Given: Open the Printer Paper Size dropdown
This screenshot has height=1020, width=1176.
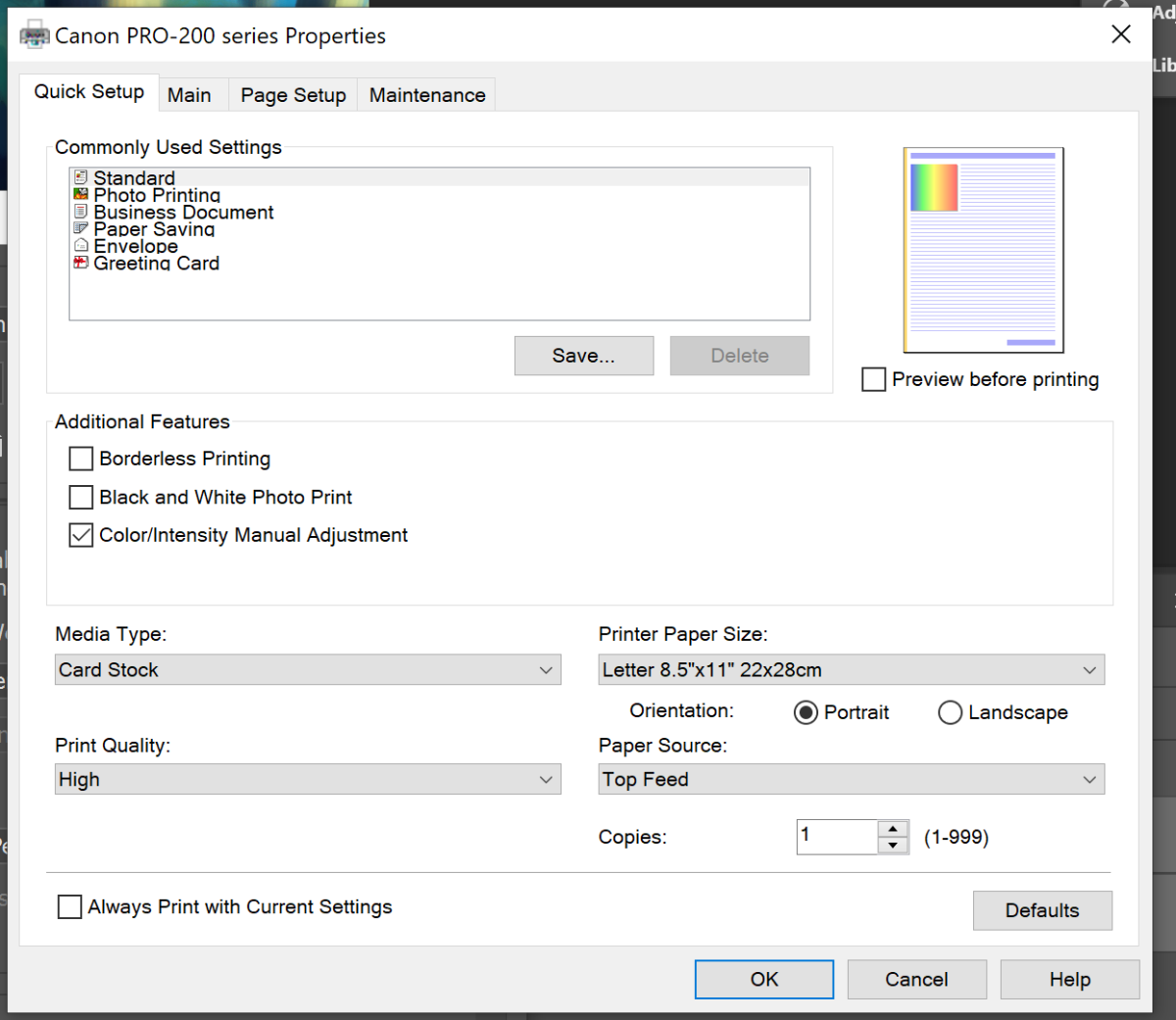Looking at the screenshot, I should 852,670.
